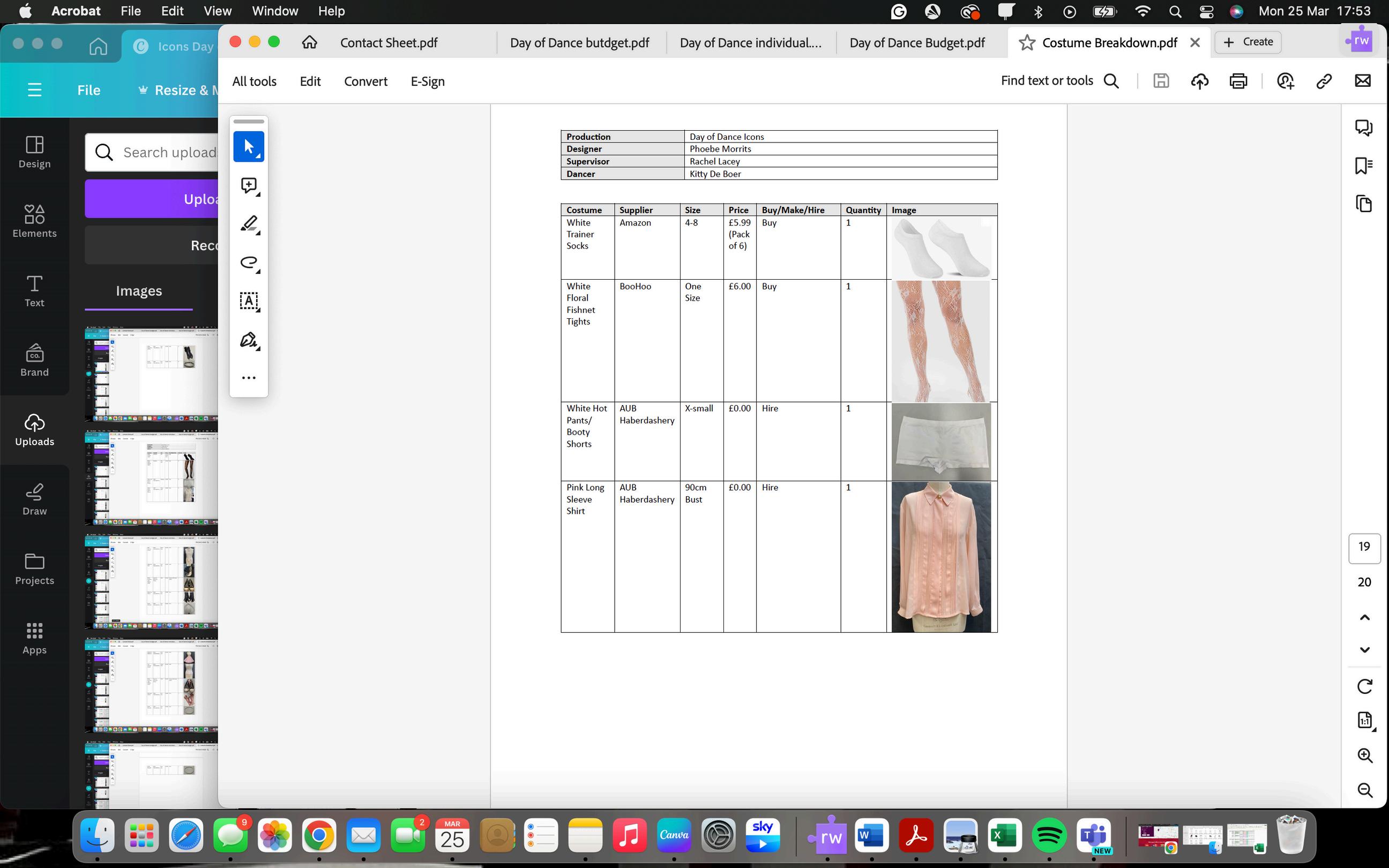
Task: Open page display fit options
Action: click(x=1364, y=720)
